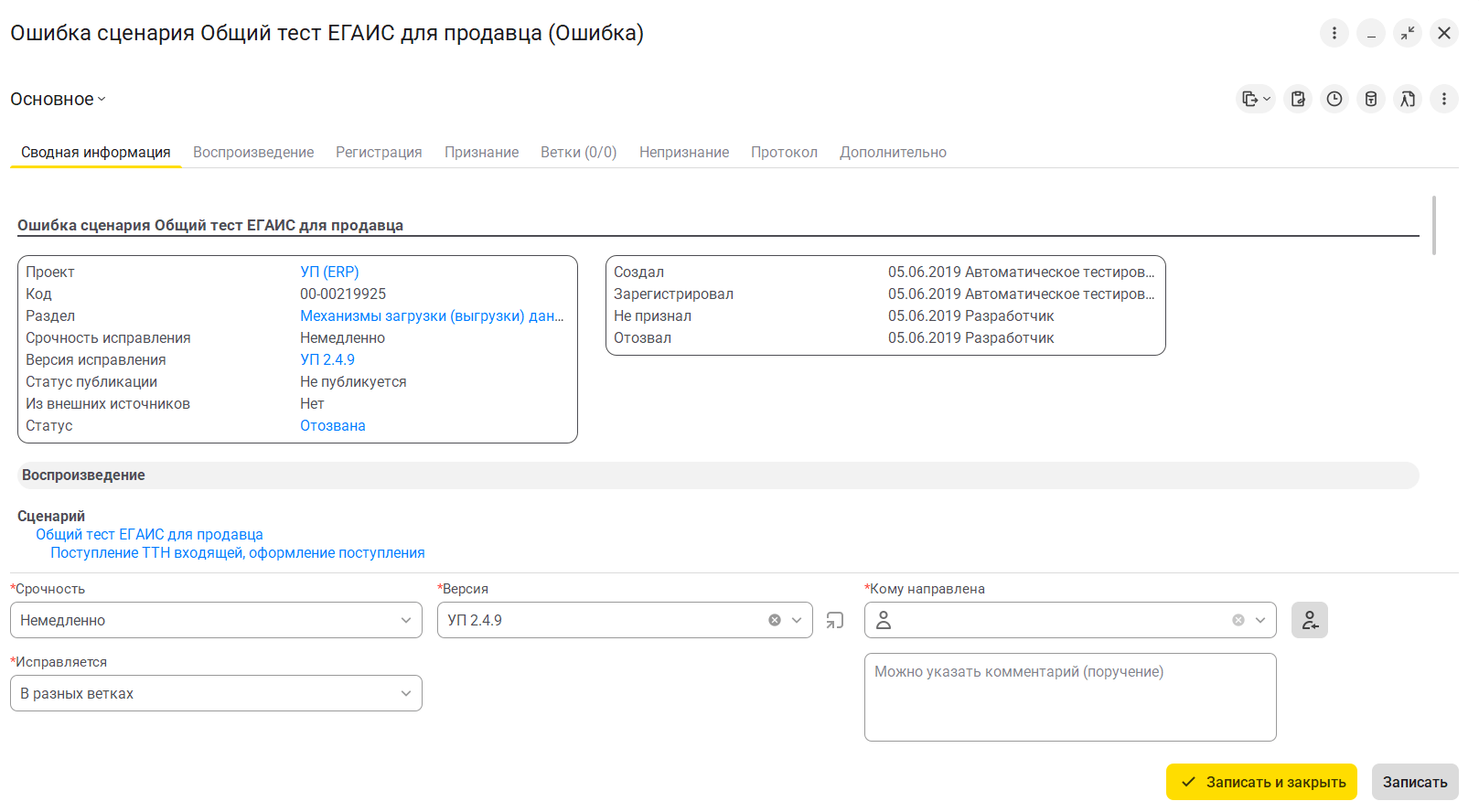The image size is (1479, 812).
Task: Go to the Ветки (0/0) tab
Action: point(578,152)
